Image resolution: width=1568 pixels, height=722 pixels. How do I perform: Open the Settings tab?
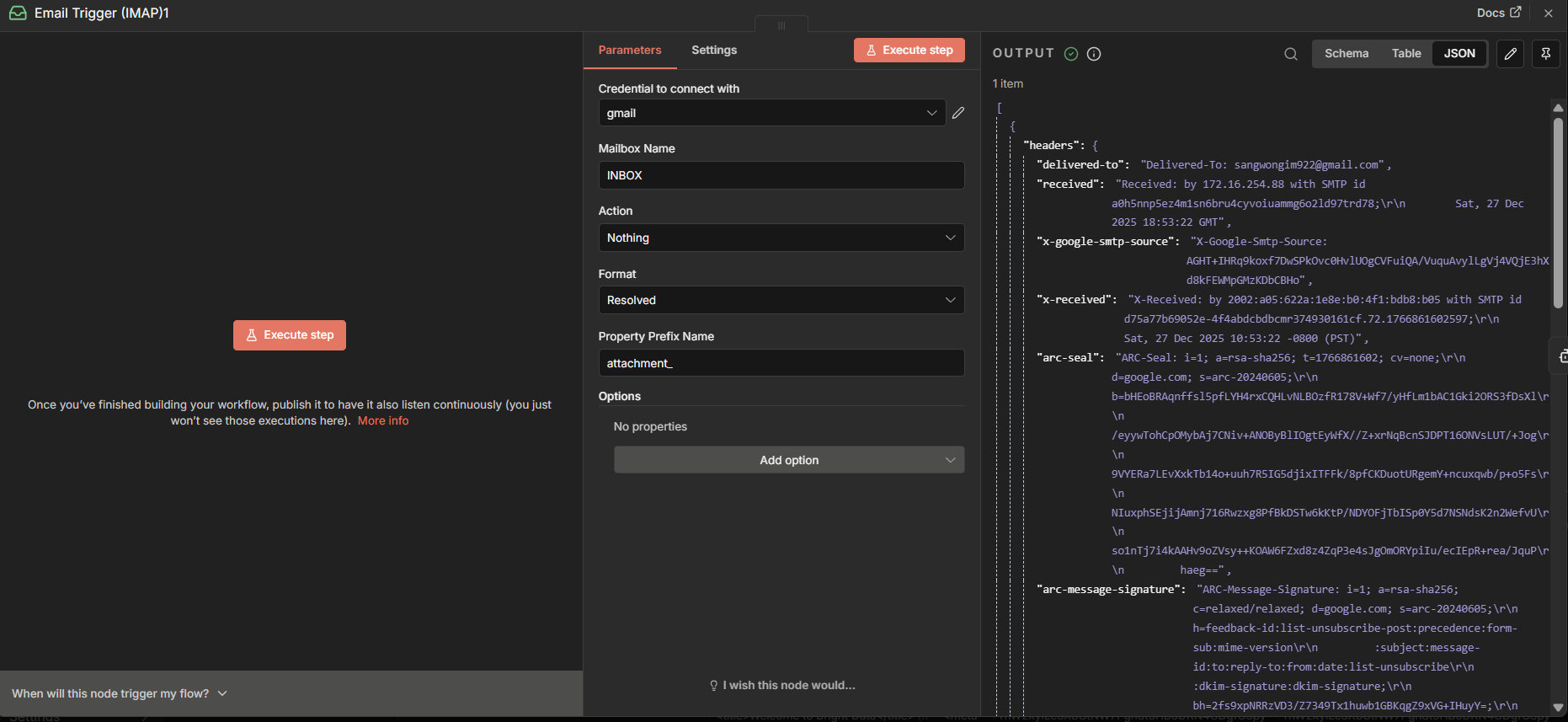click(713, 50)
